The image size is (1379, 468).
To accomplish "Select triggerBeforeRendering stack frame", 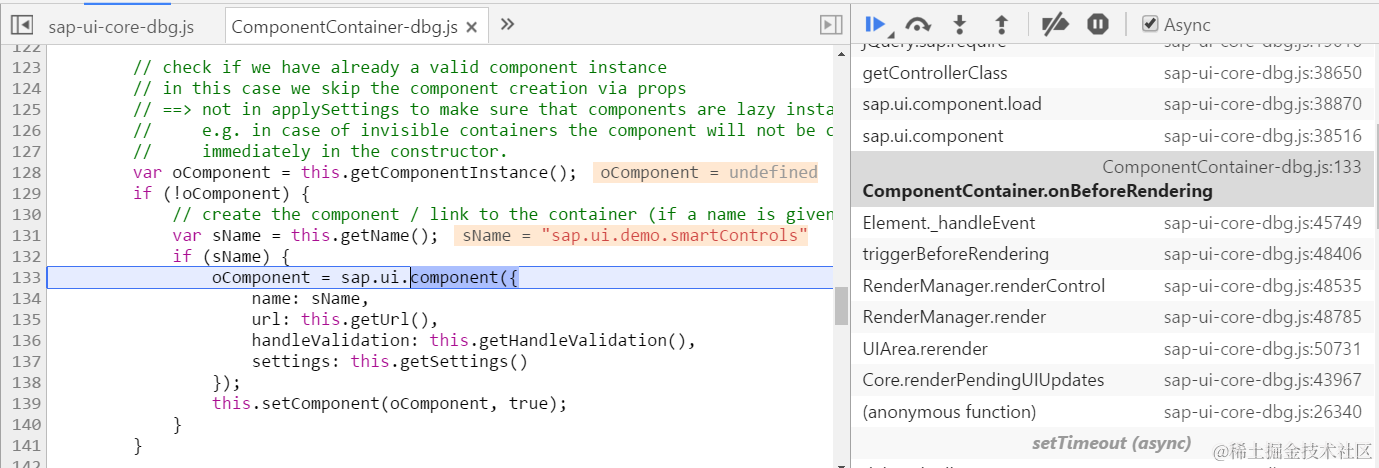I will click(1112, 254).
